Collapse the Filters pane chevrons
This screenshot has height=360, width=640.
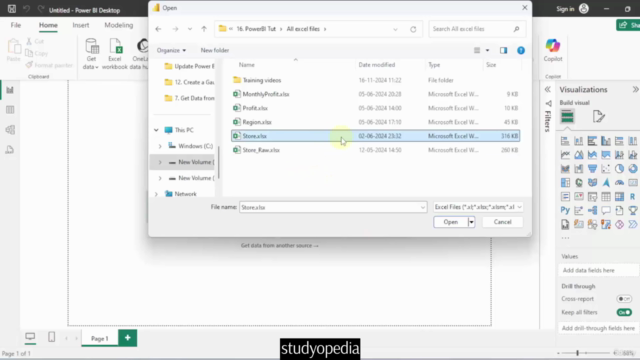pos(548,89)
